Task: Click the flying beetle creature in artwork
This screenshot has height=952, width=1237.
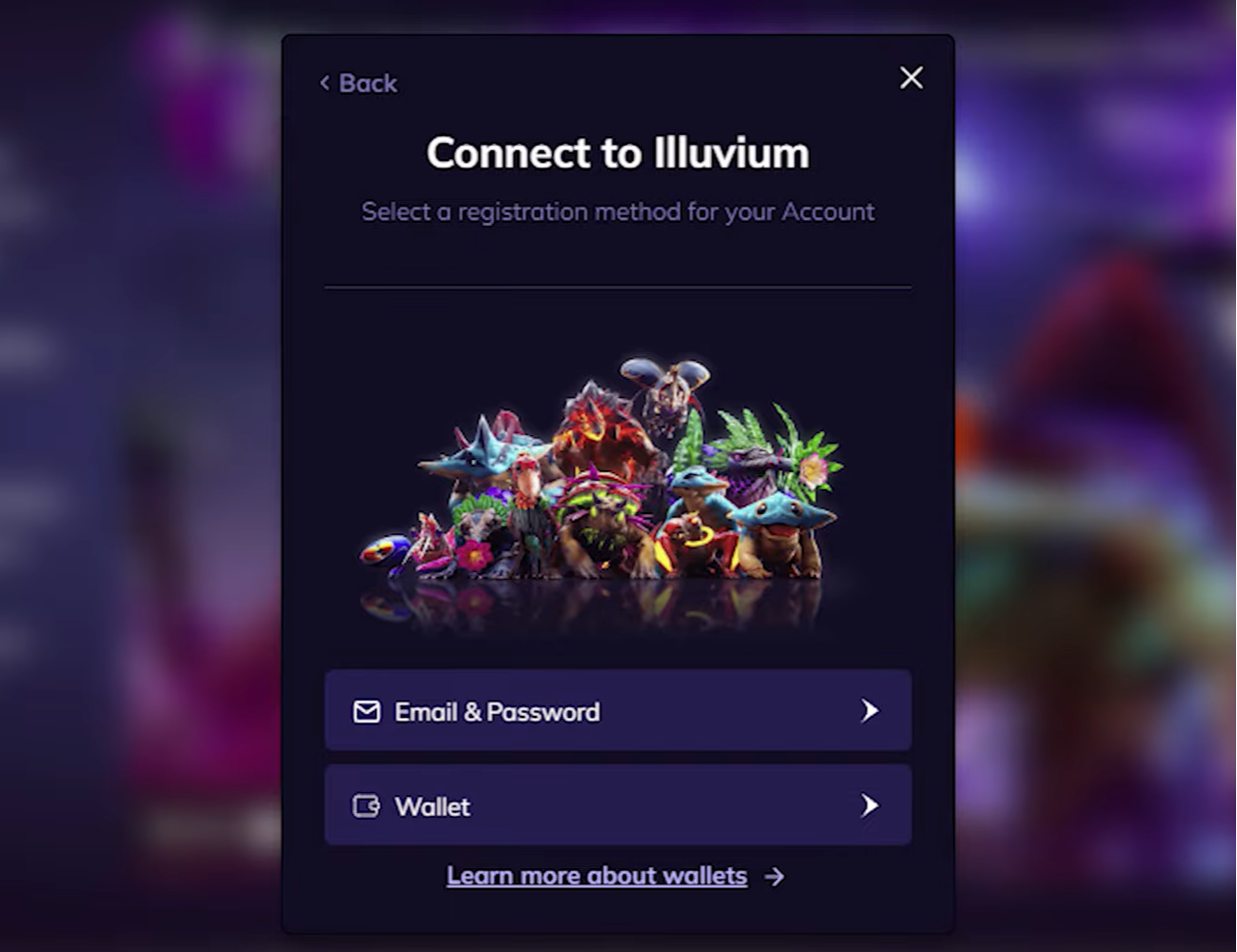Action: (x=667, y=388)
